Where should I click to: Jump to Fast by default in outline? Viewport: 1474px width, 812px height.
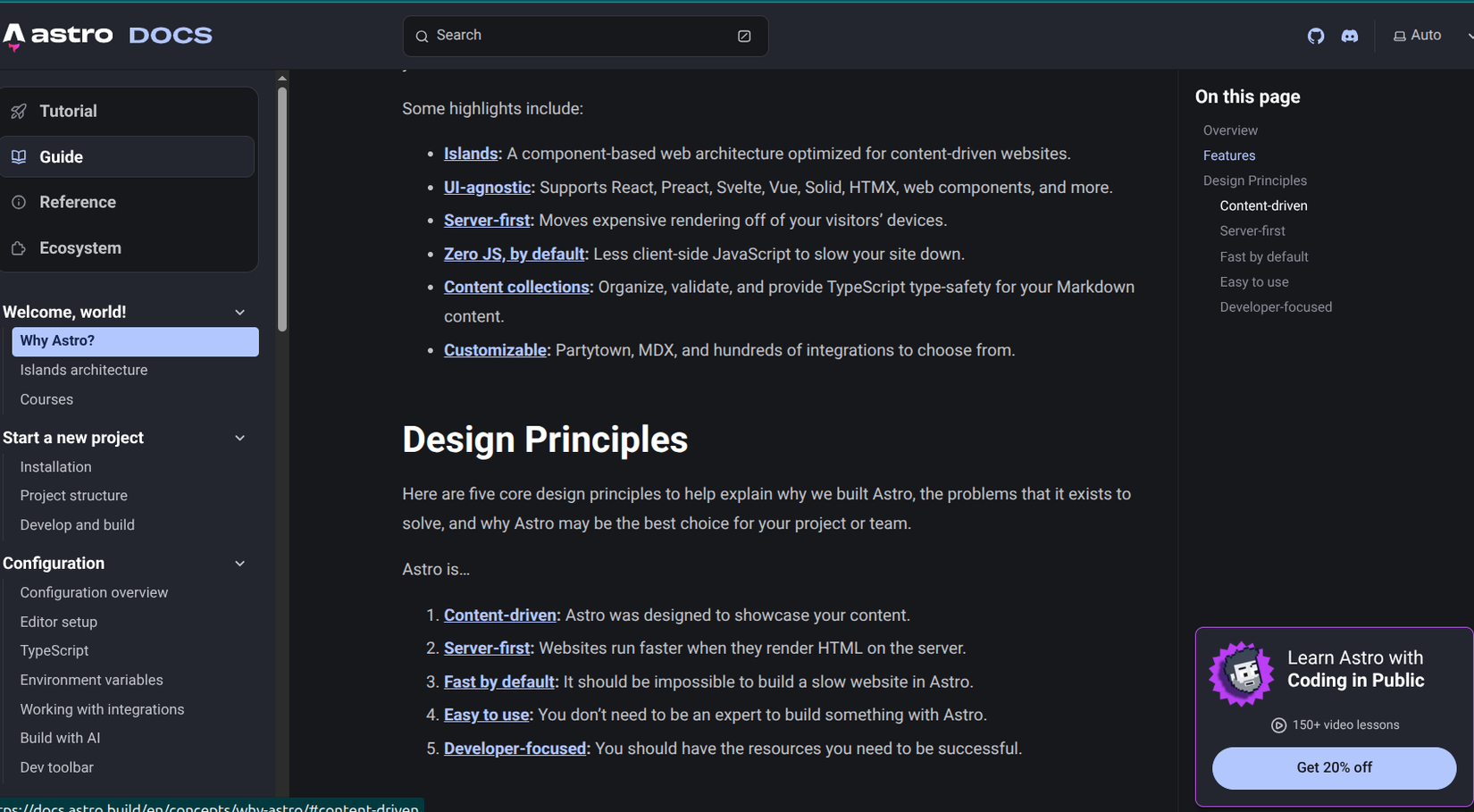(1263, 256)
